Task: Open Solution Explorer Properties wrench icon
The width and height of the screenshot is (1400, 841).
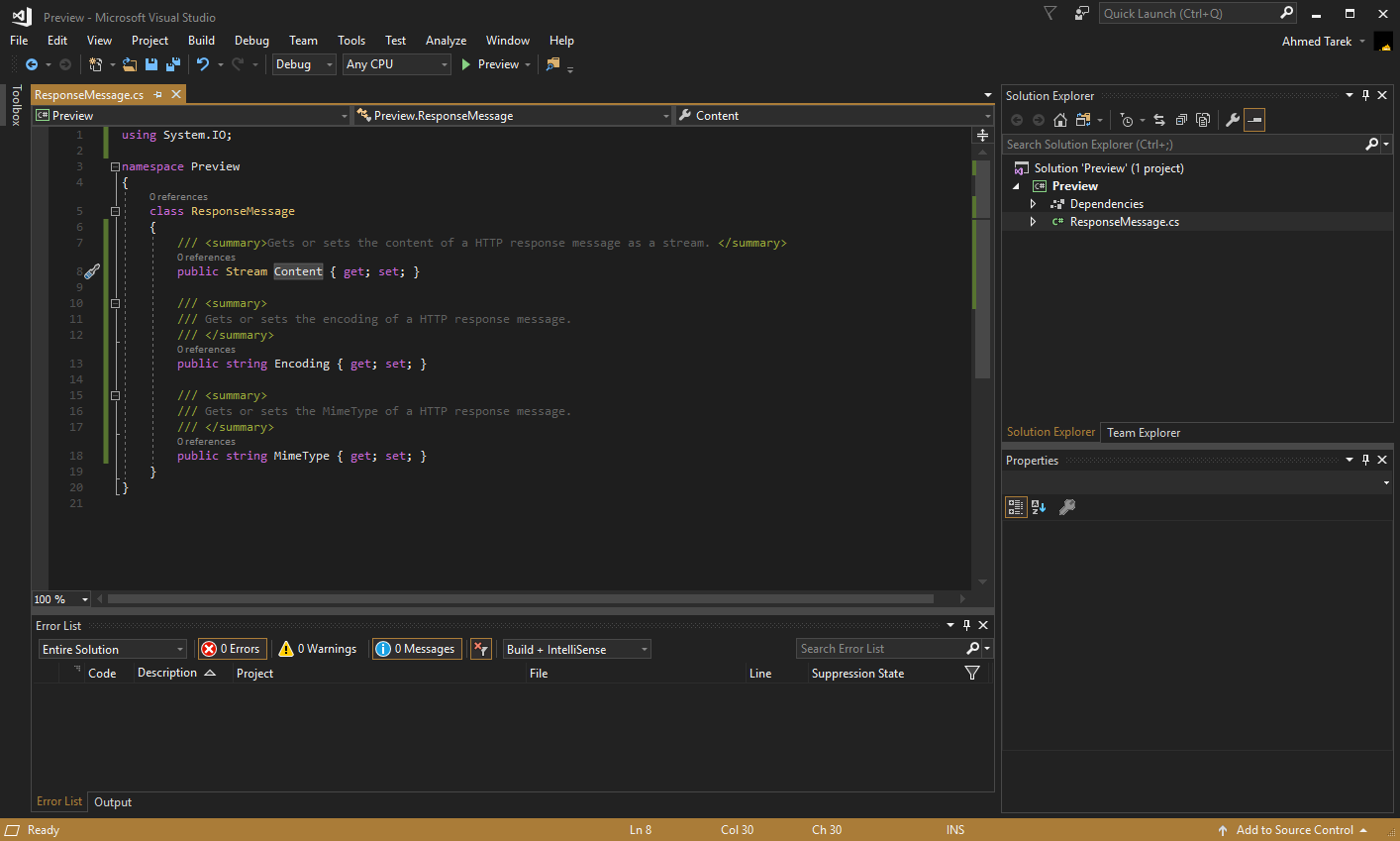Action: coord(1233,120)
